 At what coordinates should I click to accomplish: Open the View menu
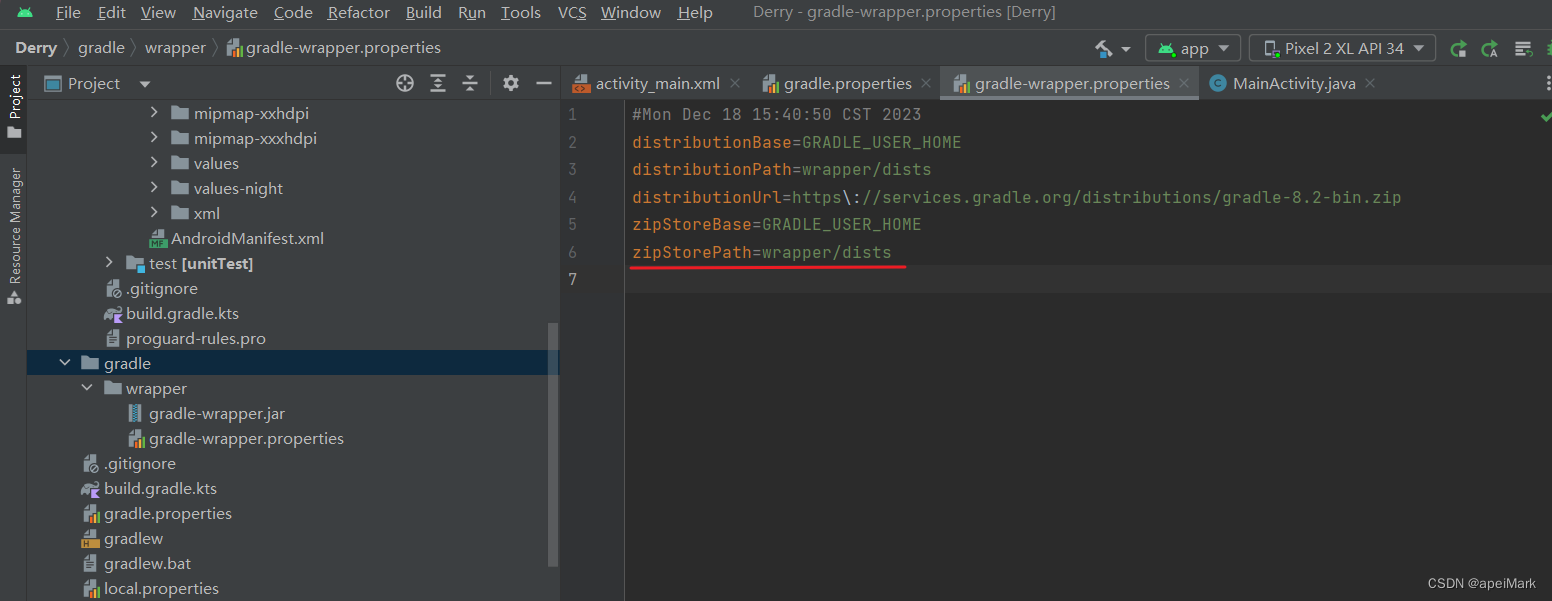point(158,13)
